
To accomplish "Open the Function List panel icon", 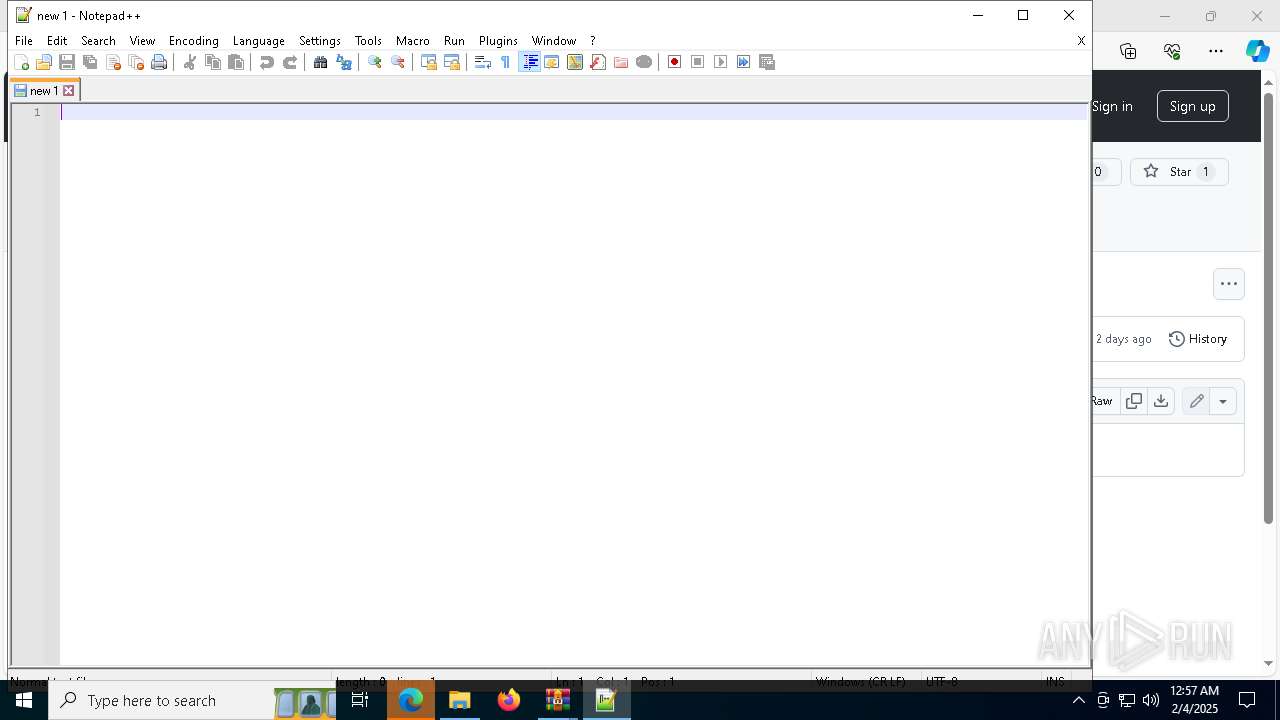I will point(598,62).
